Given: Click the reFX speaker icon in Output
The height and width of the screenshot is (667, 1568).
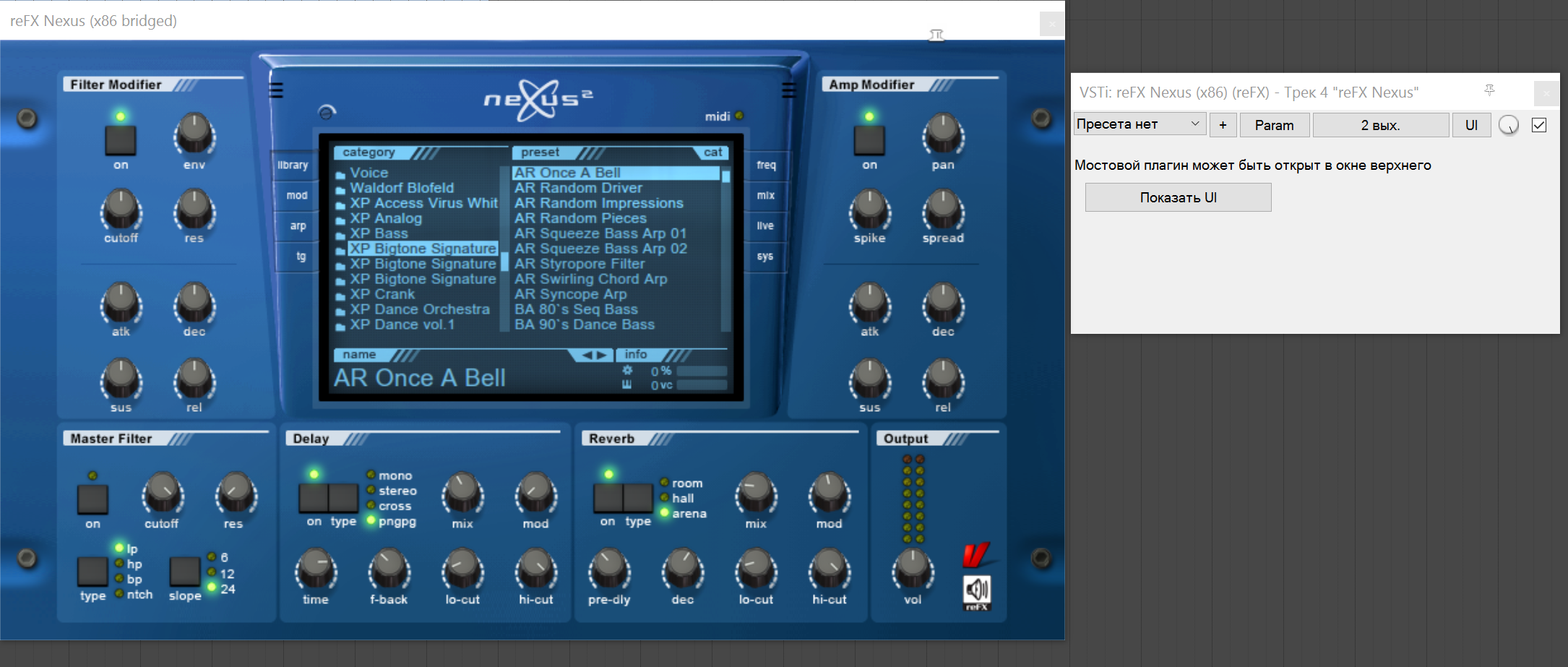Looking at the screenshot, I should coord(977,591).
